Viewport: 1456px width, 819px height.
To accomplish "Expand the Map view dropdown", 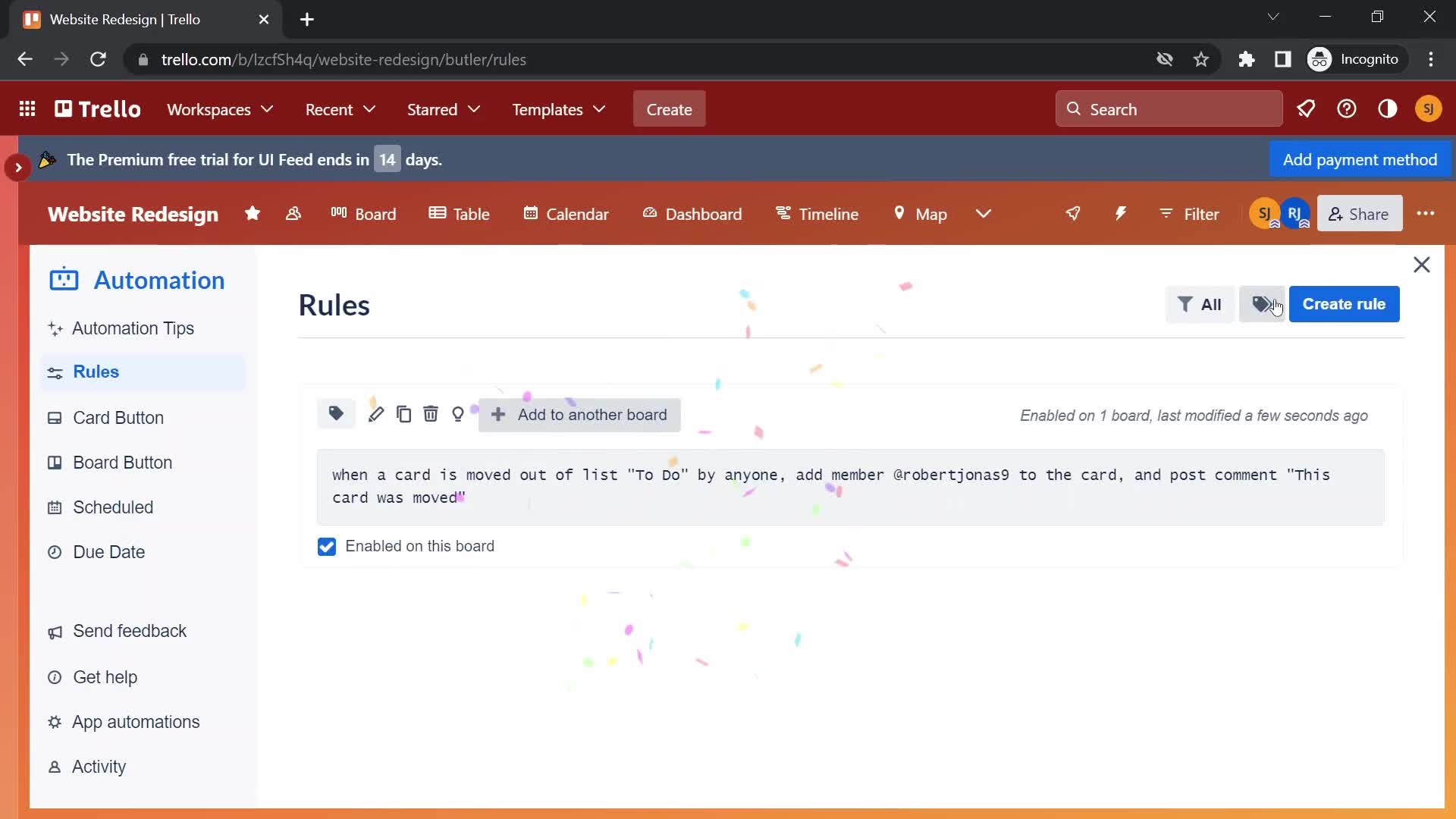I will click(x=984, y=214).
